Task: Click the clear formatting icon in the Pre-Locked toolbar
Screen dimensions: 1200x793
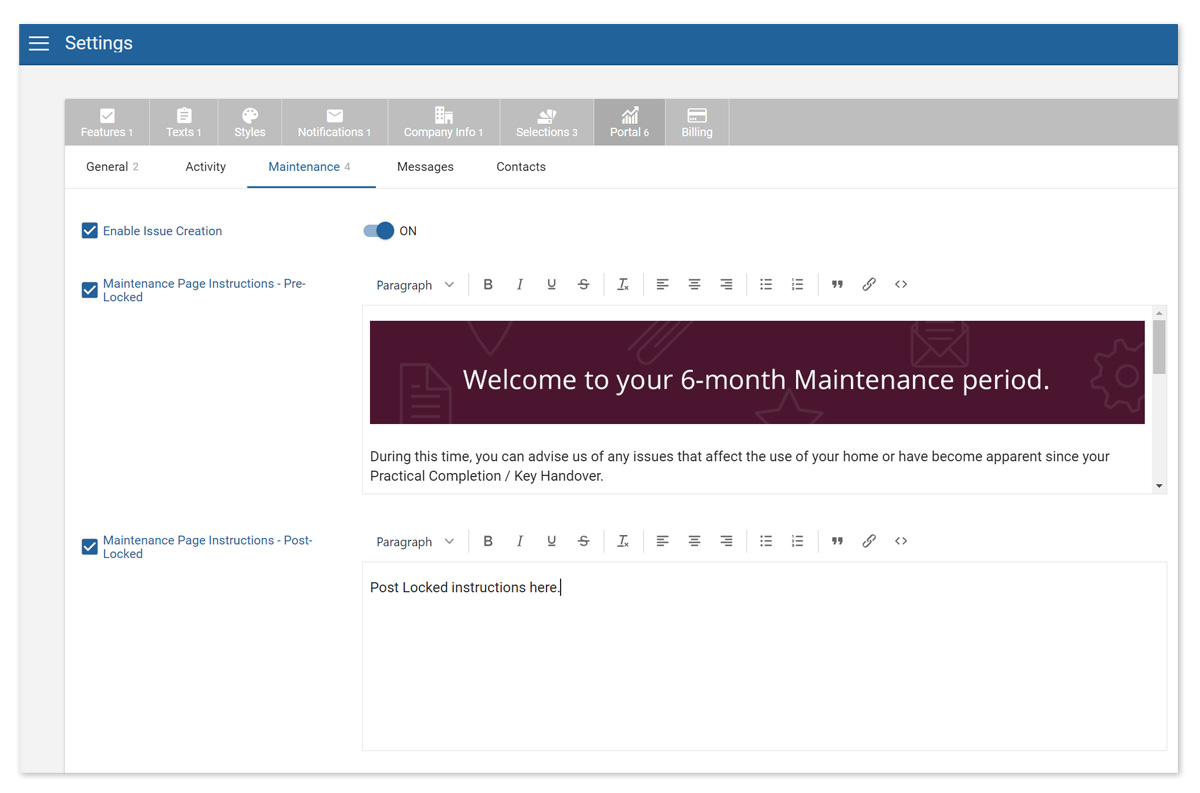Action: [x=623, y=284]
